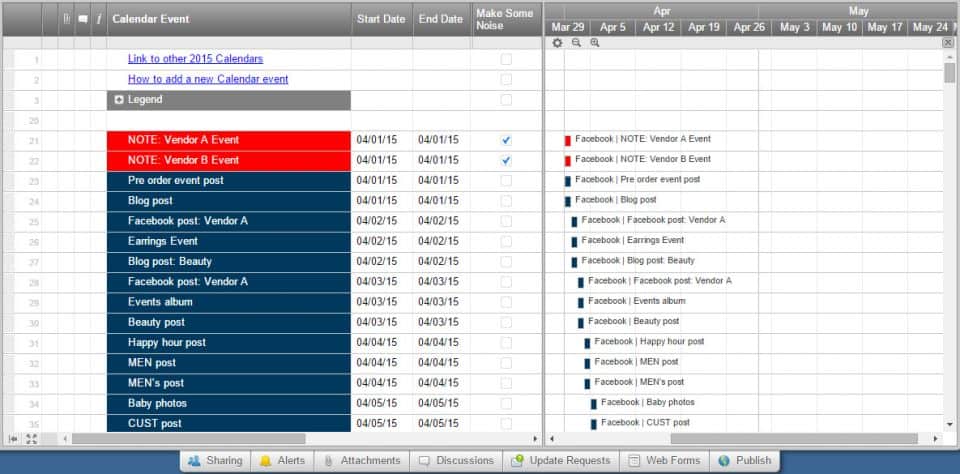Select the Start Date cell of Beauty post
960x474 pixels.
tap(381, 322)
